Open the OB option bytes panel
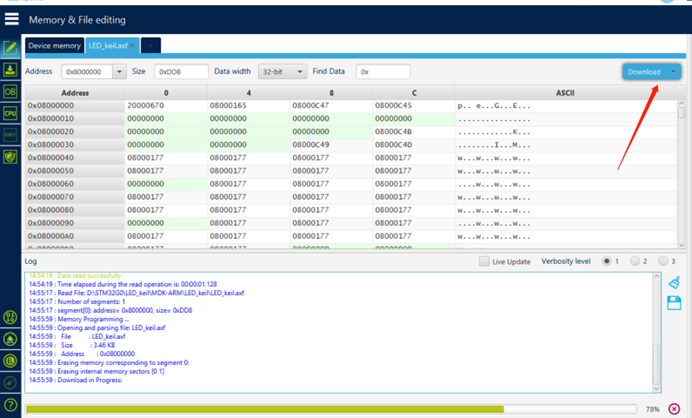 (10, 91)
